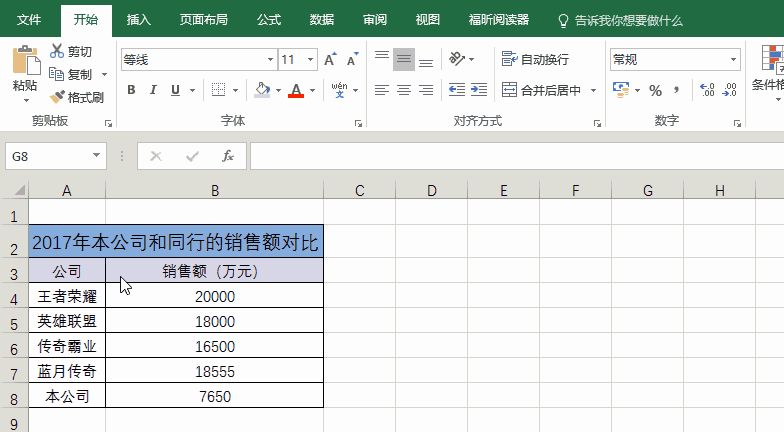Screen dimensions: 784x432
Task: Click the borders icon
Action: [218, 90]
